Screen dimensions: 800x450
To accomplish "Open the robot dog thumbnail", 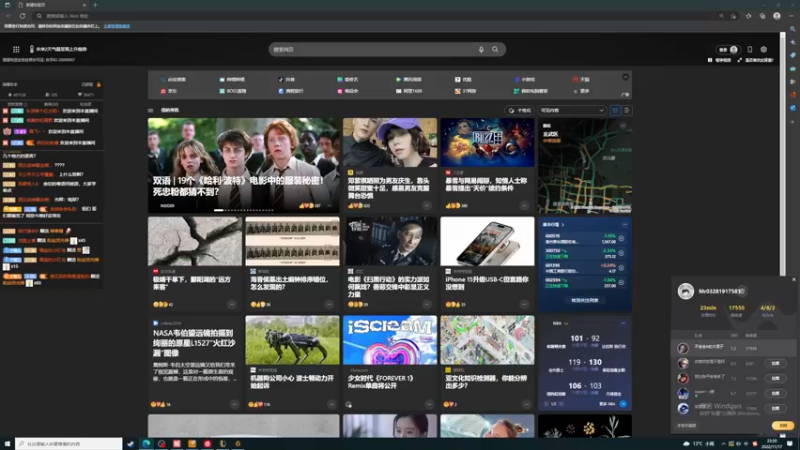I will click(x=292, y=340).
